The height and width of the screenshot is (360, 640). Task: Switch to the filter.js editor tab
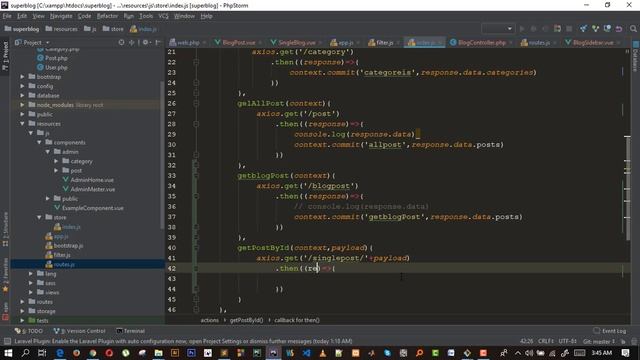[x=384, y=42]
